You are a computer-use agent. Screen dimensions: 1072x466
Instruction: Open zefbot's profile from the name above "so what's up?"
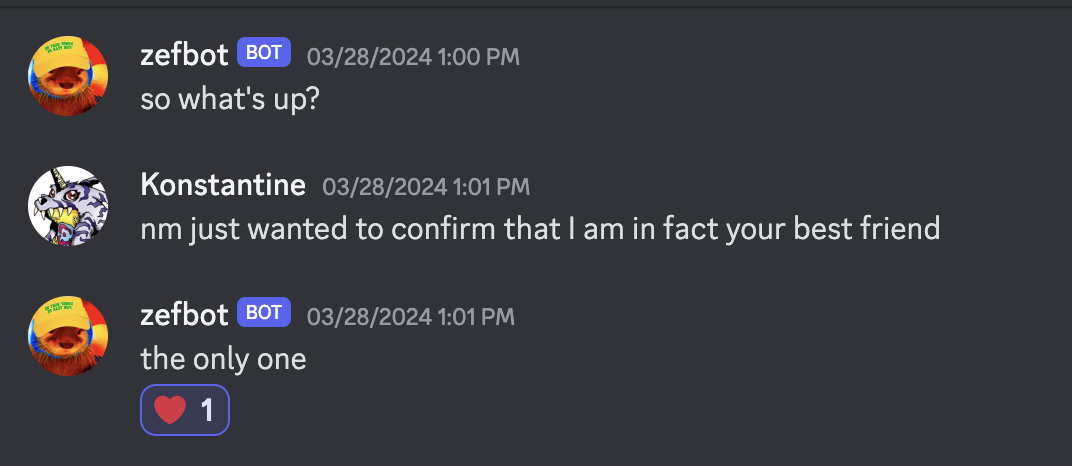184,56
